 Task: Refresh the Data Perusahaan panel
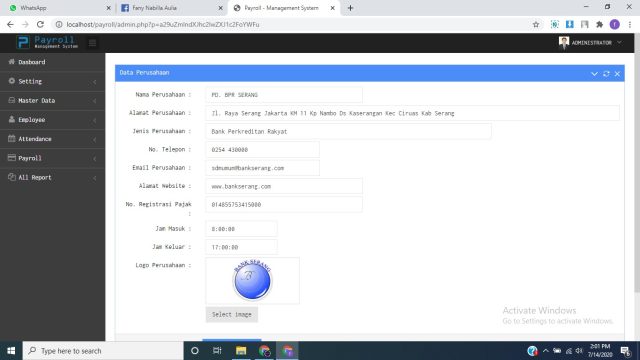point(606,73)
